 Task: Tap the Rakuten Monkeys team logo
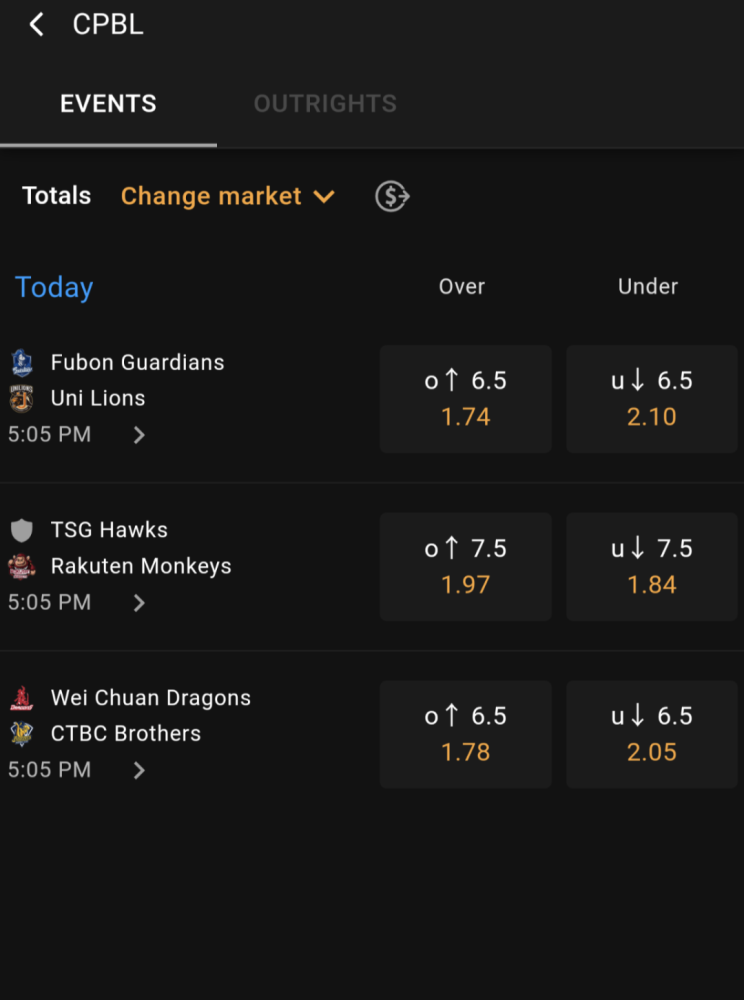(x=22, y=566)
